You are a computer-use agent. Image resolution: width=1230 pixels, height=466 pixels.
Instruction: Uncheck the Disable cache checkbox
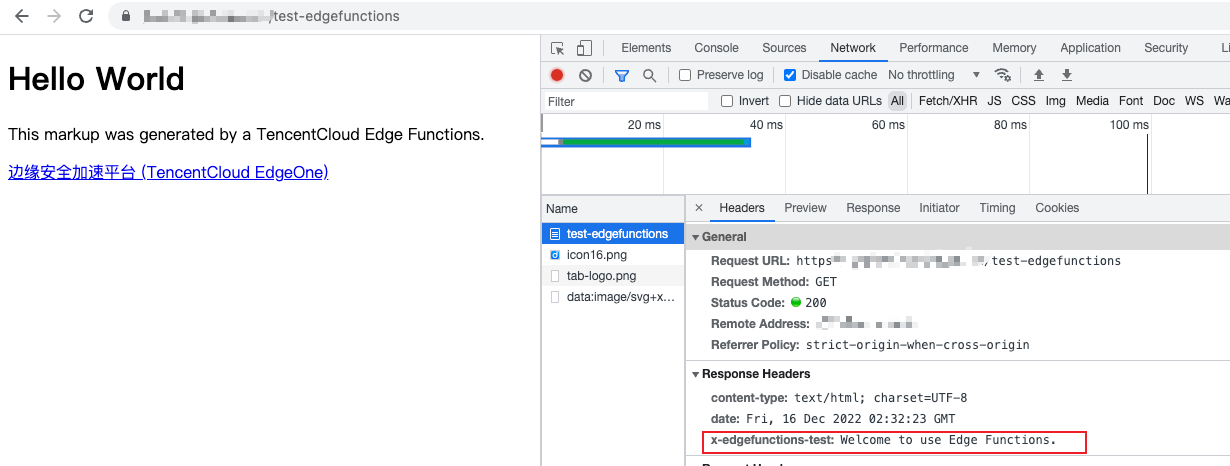[x=790, y=75]
